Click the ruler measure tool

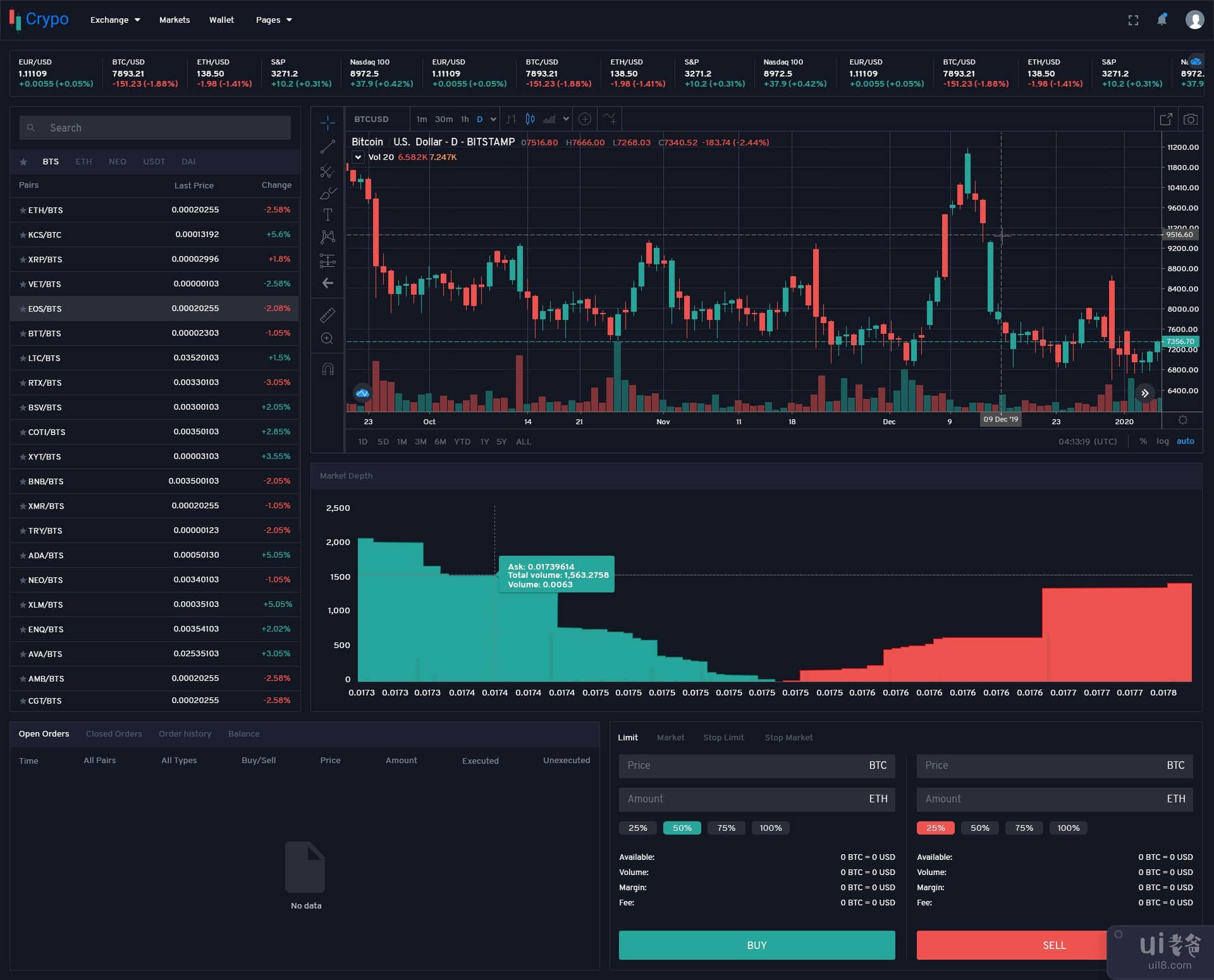328,315
